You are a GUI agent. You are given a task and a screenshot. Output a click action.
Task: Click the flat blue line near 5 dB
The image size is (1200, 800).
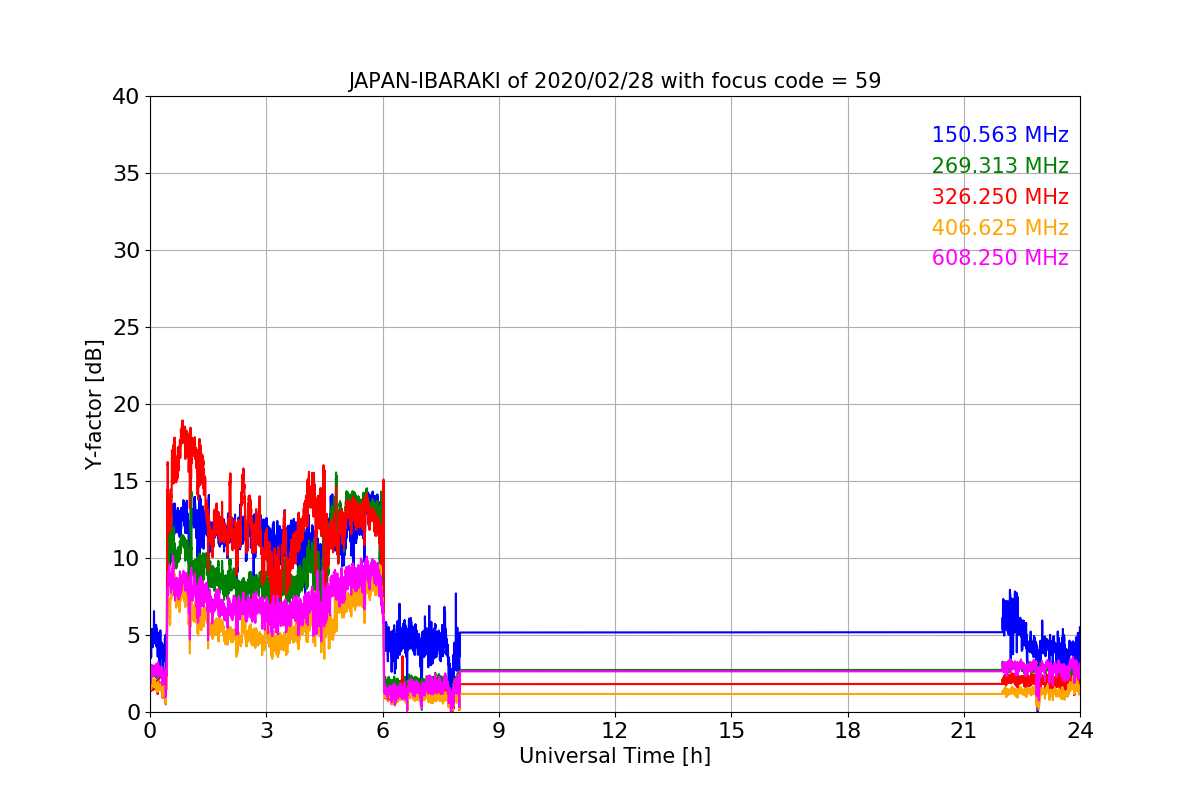[x=730, y=632]
